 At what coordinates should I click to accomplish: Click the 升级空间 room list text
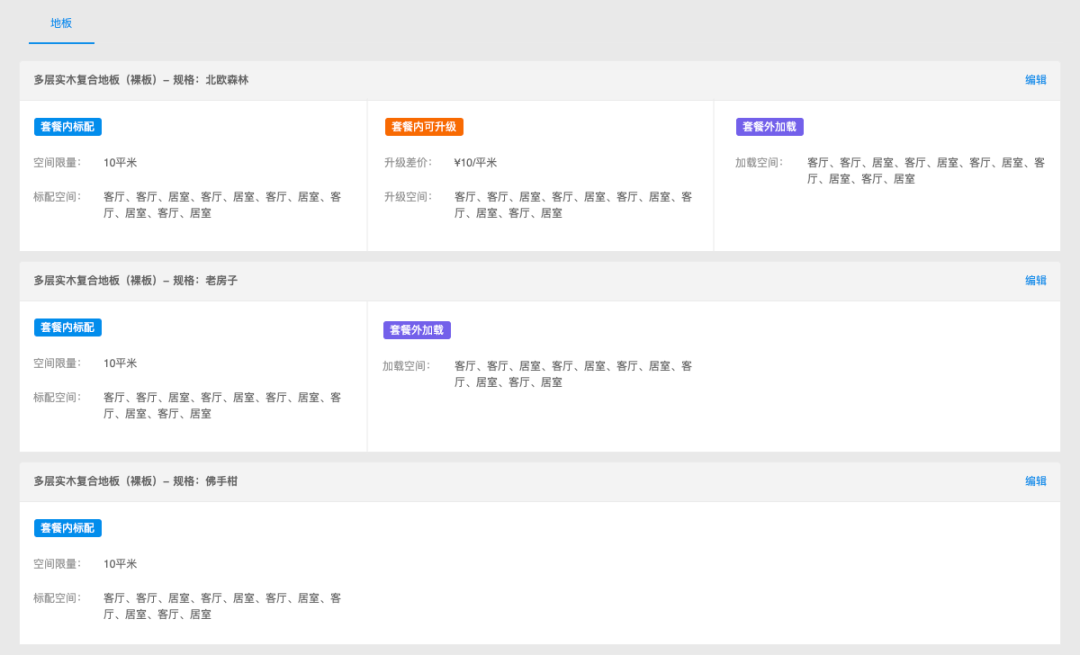tap(573, 205)
